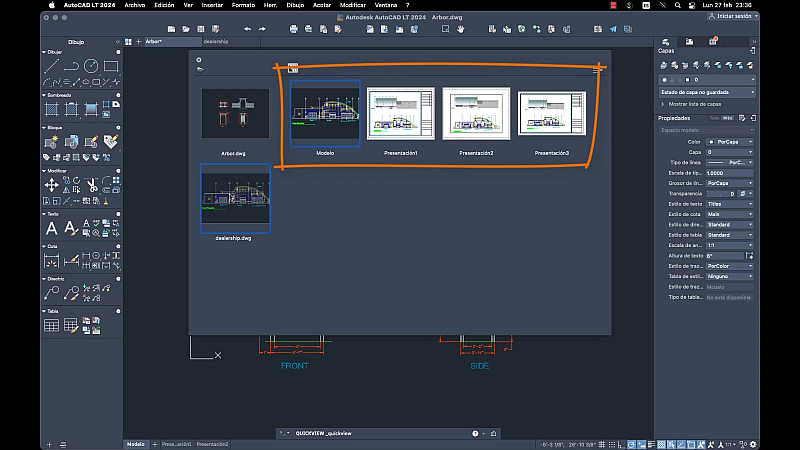Collapse the Dibujar tool group
800x450 pixels.
44,52
